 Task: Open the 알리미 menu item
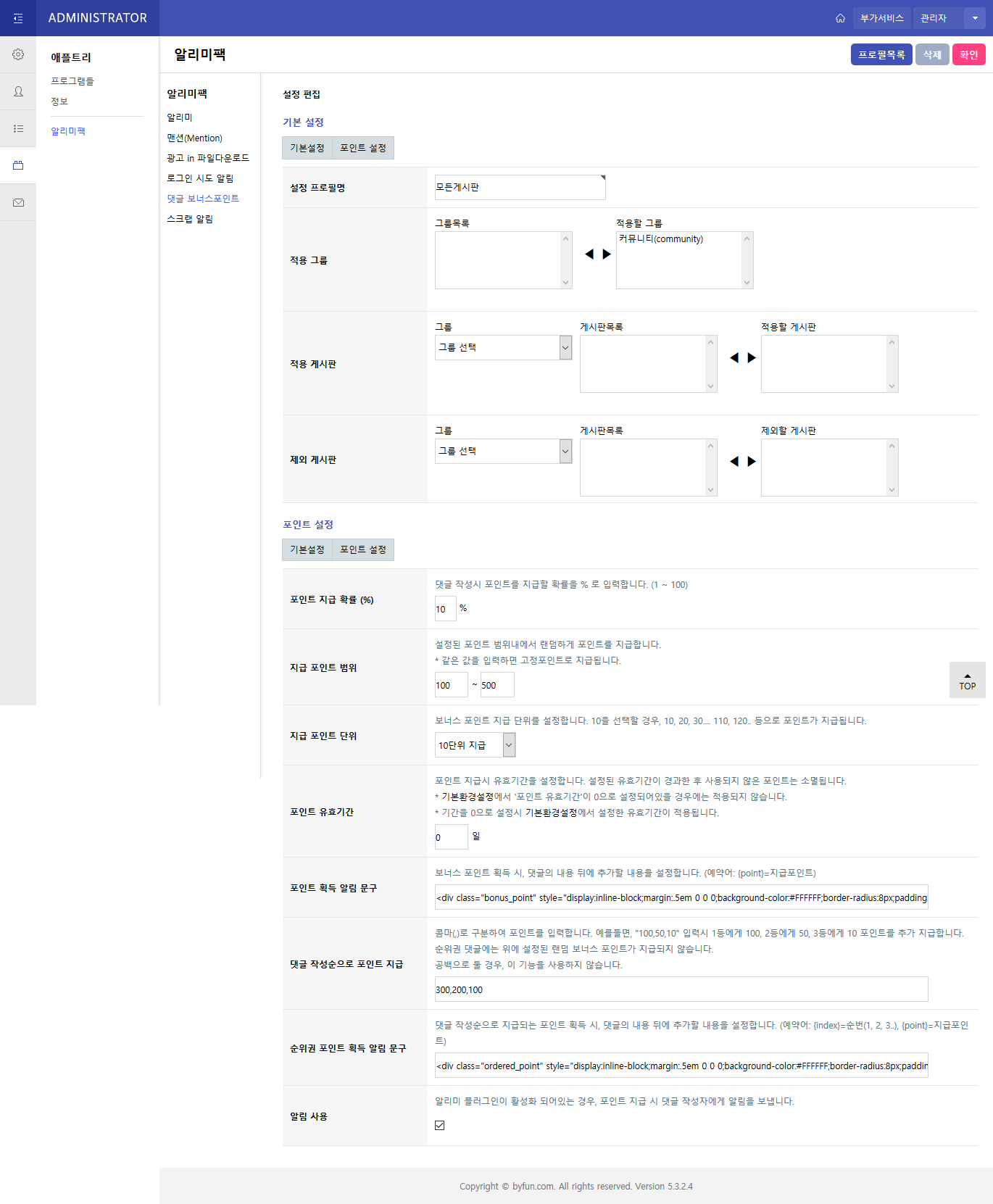click(180, 117)
